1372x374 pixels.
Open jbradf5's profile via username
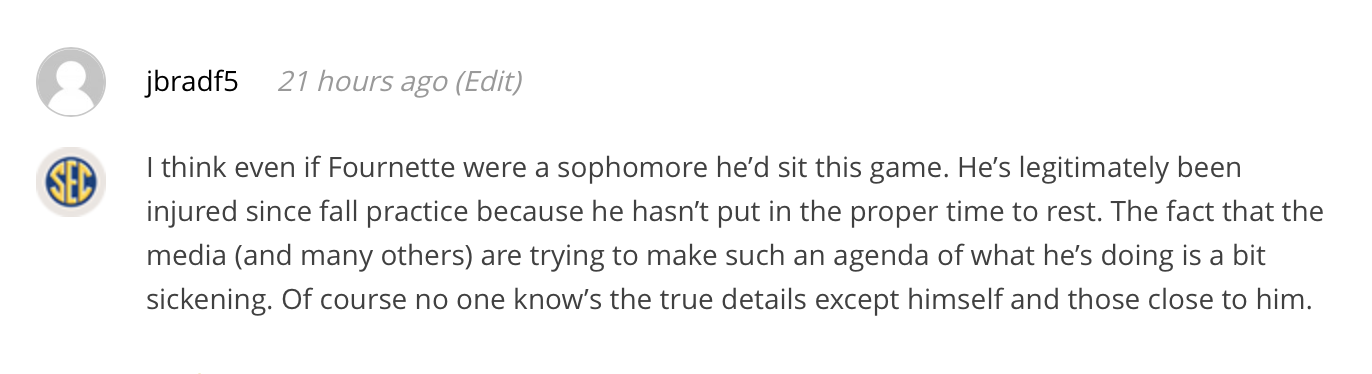[192, 81]
